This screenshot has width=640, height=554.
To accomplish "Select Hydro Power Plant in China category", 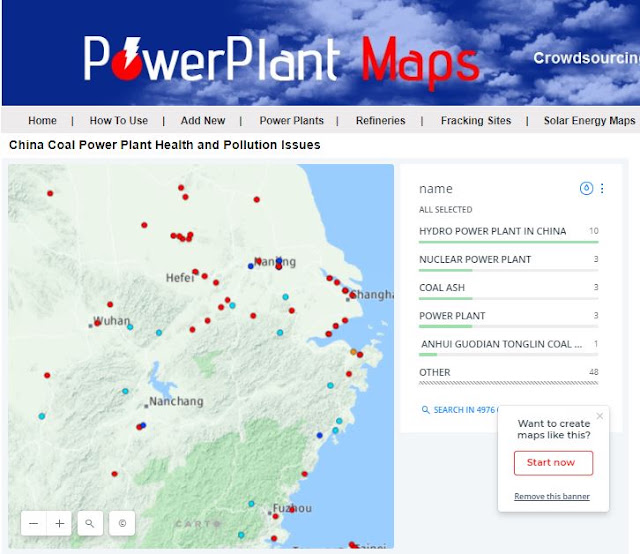I will [x=509, y=234].
